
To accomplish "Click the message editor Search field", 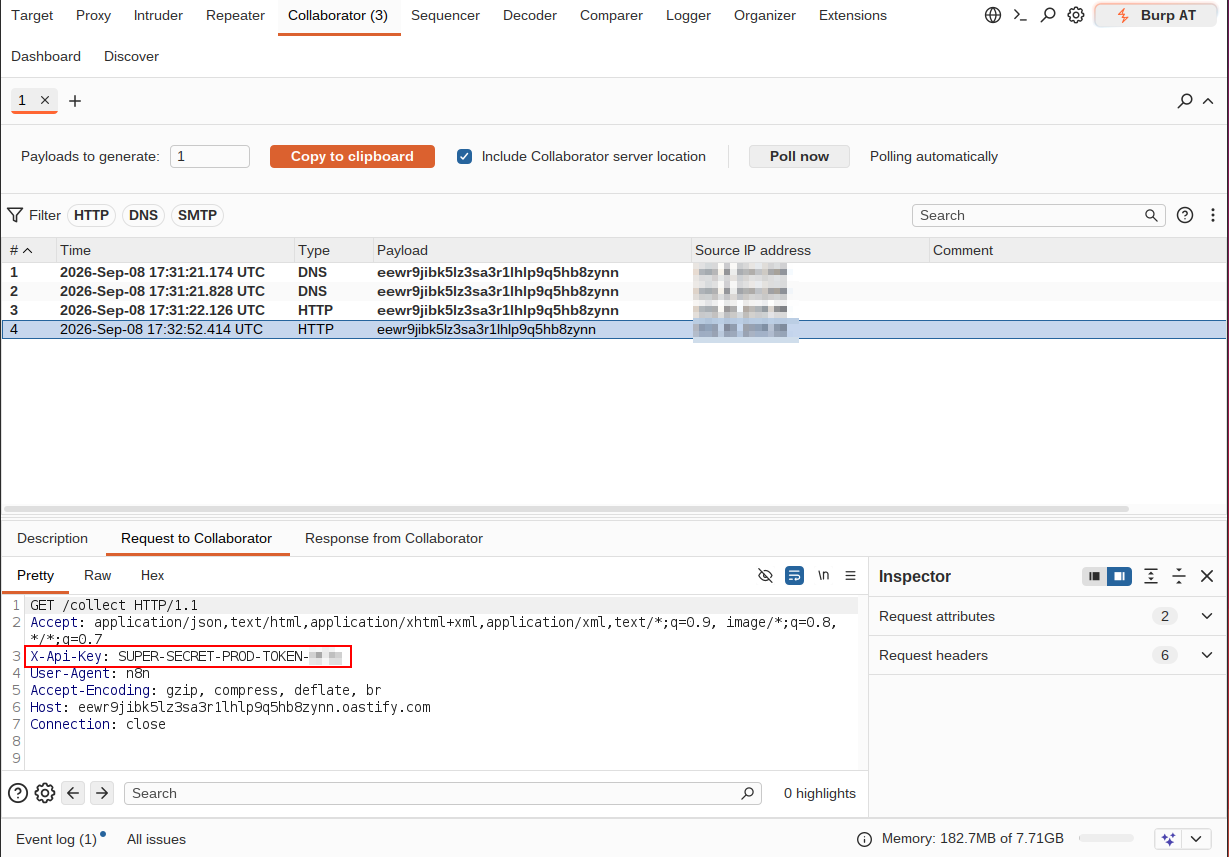I will click(442, 793).
